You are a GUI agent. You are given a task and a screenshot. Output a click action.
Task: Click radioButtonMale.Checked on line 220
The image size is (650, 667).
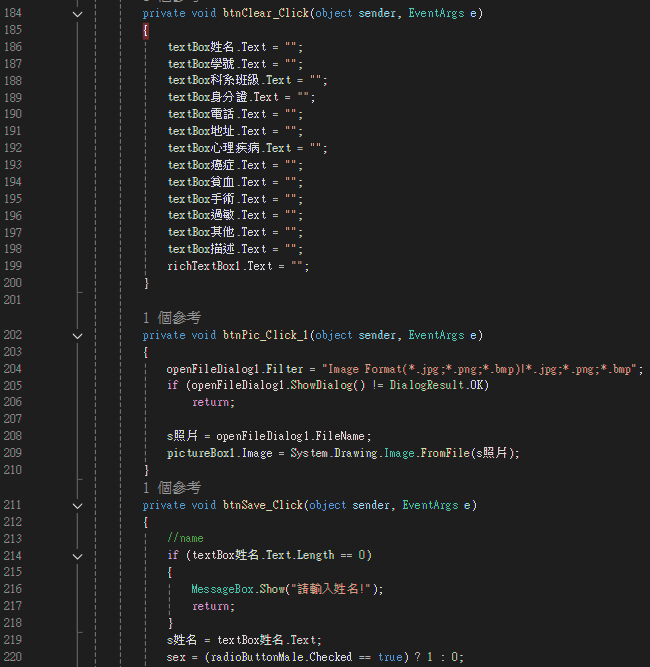click(x=281, y=657)
